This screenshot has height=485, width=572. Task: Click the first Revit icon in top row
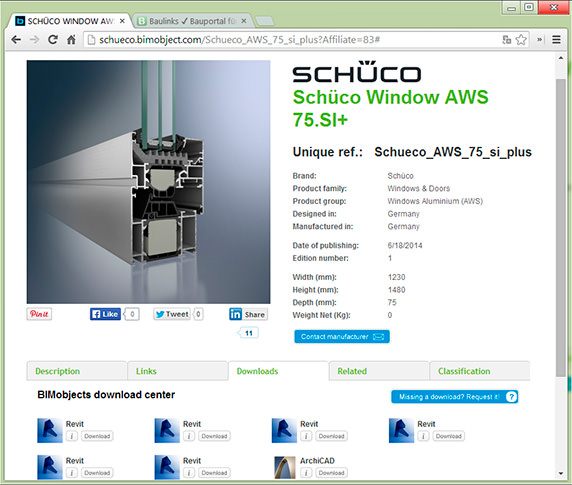[50, 430]
